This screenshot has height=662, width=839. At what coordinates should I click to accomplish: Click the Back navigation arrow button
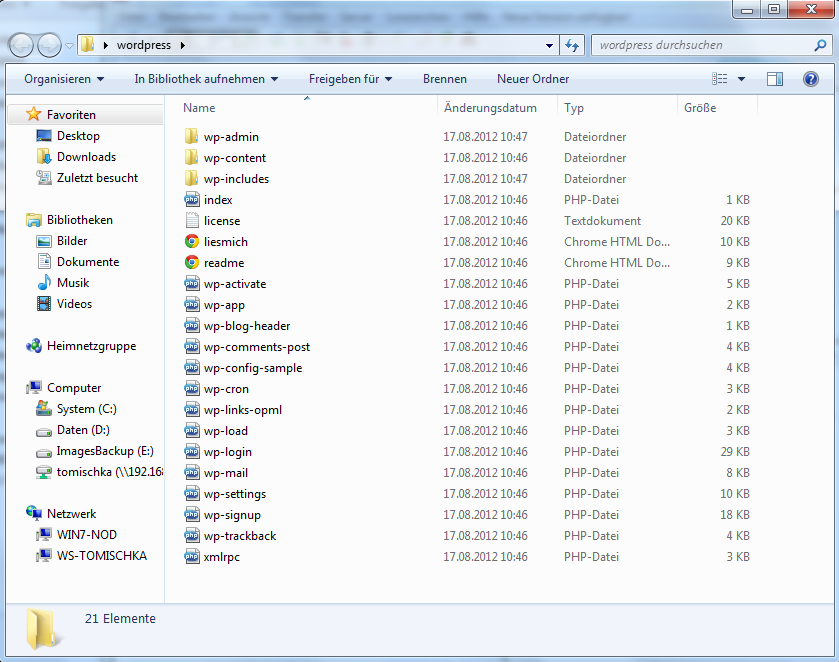[x=21, y=45]
